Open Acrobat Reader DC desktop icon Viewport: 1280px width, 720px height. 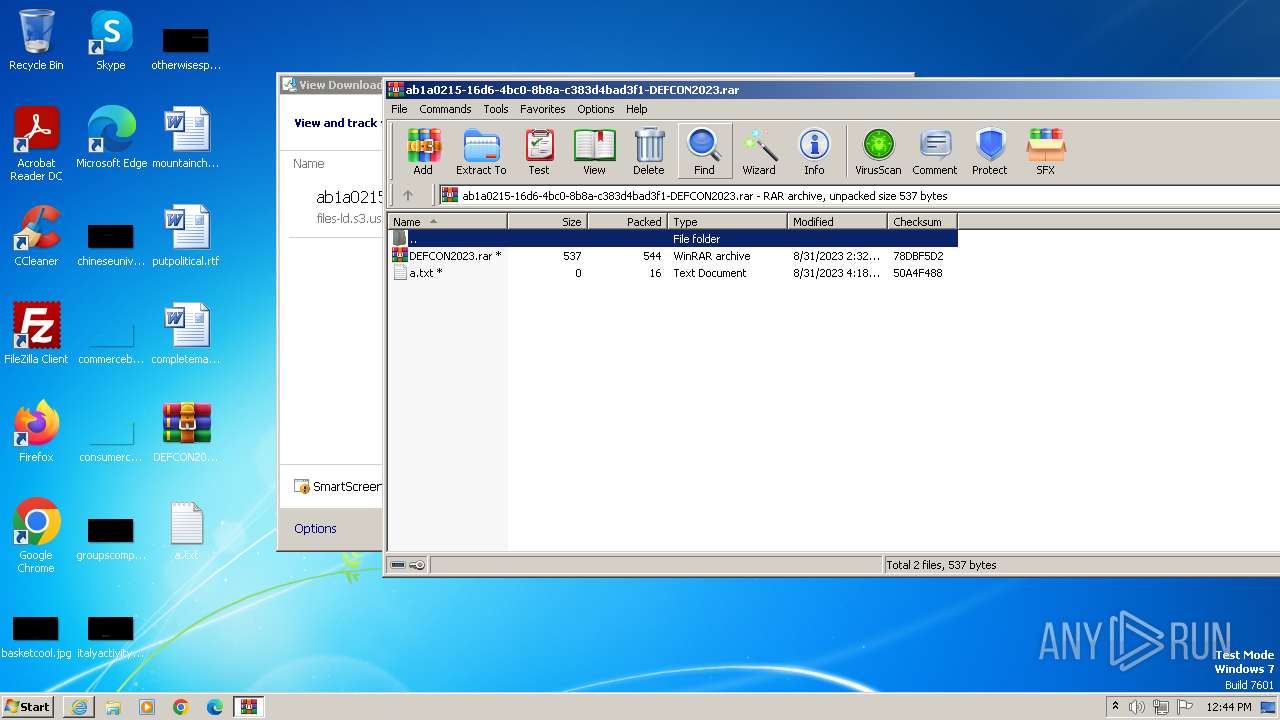click(x=36, y=144)
